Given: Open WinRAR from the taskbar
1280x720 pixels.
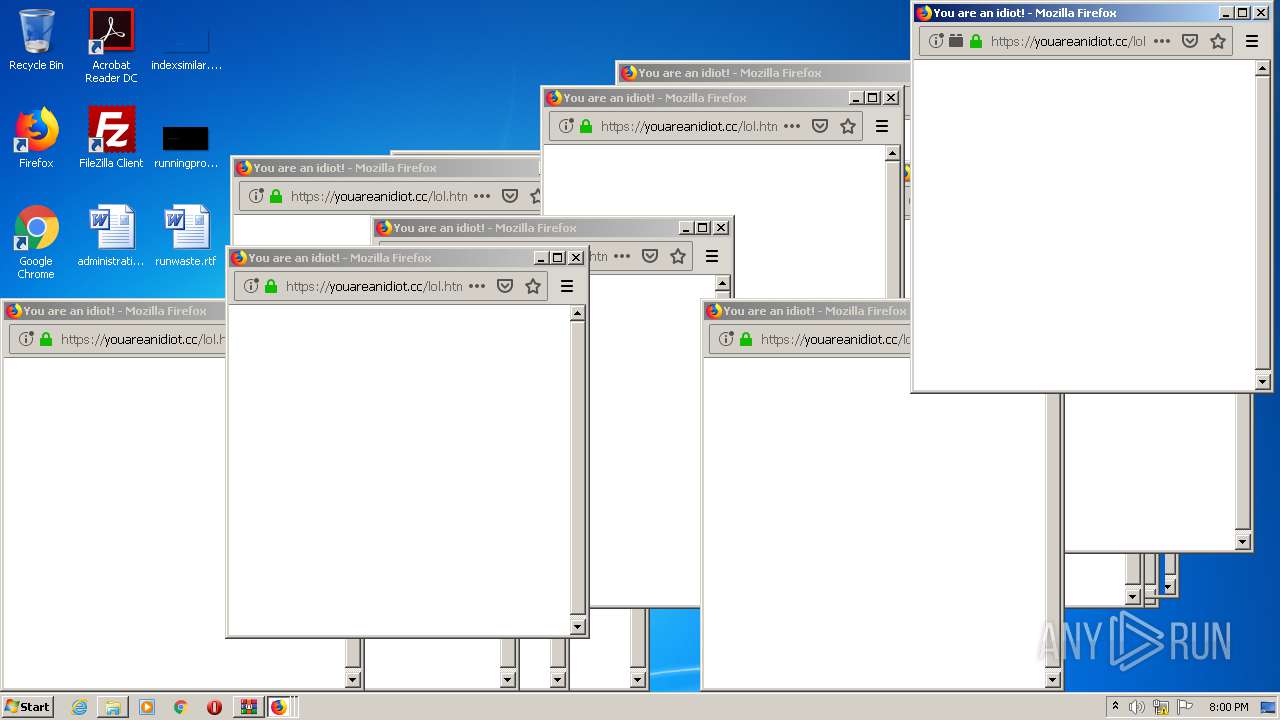Looking at the screenshot, I should (248, 707).
